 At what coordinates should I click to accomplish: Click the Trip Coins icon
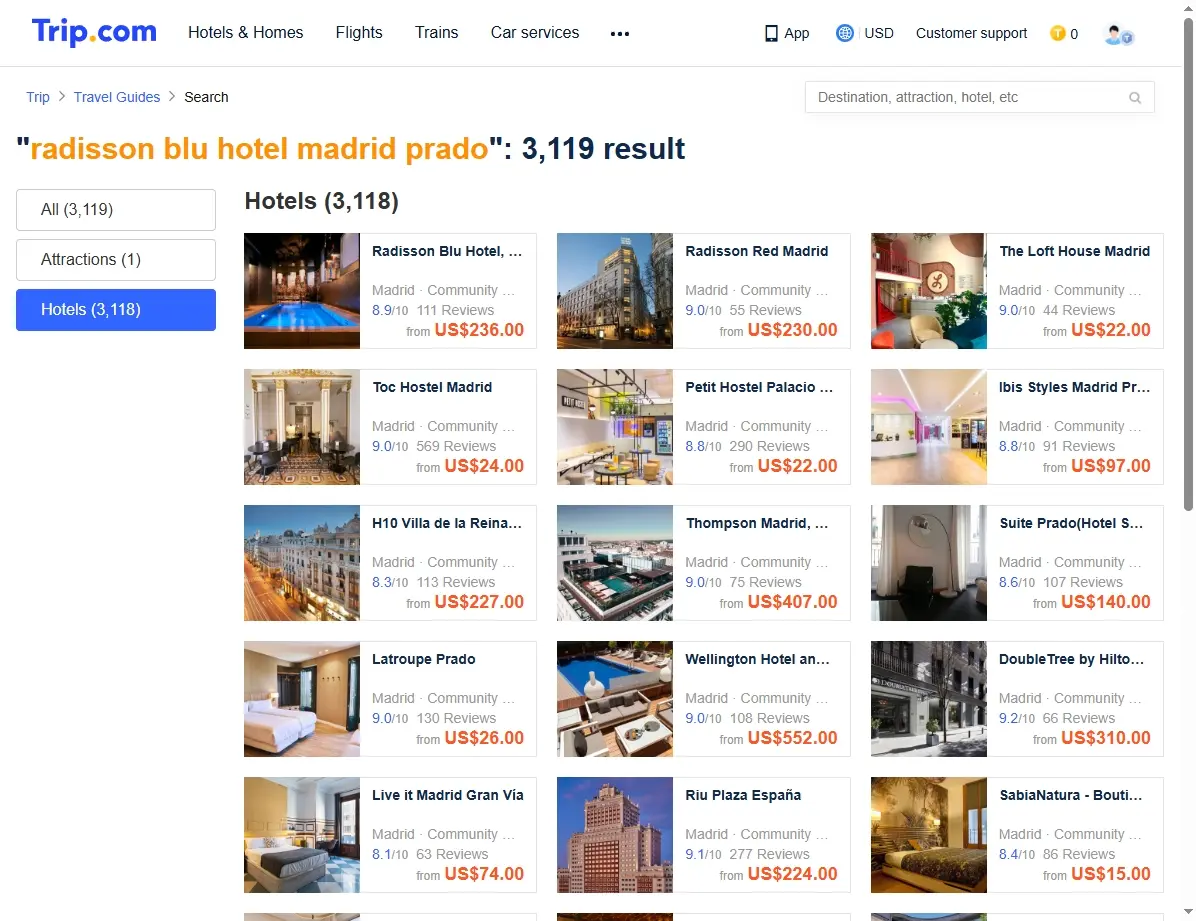point(1057,33)
